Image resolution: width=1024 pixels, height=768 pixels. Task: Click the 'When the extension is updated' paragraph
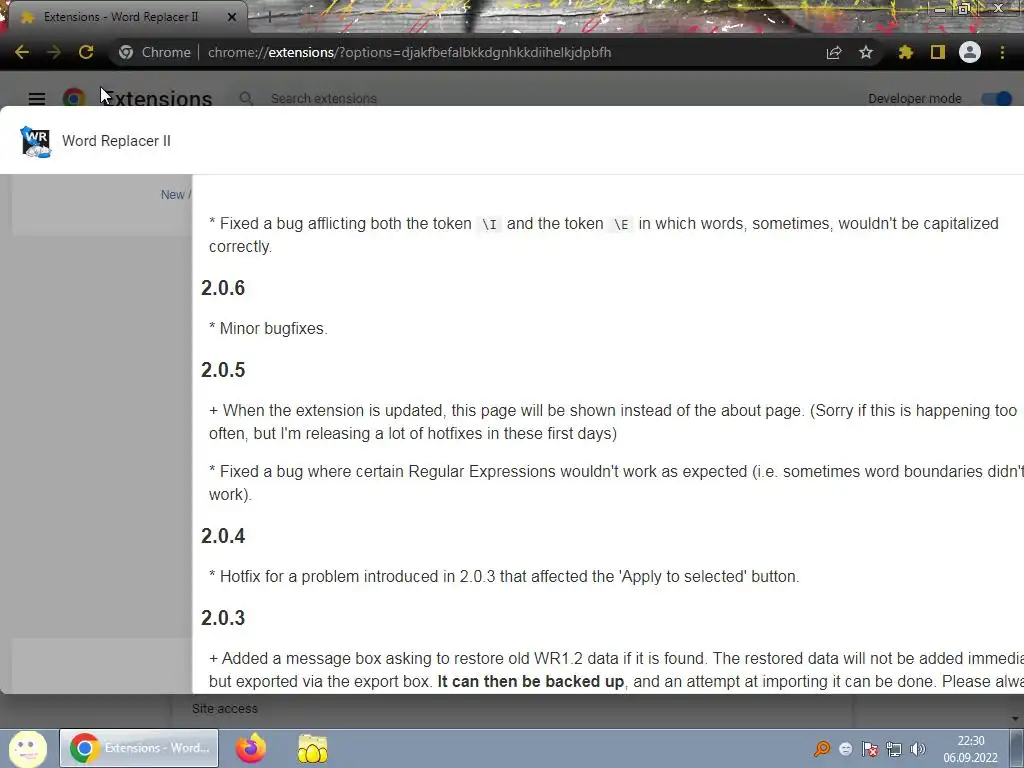613,422
